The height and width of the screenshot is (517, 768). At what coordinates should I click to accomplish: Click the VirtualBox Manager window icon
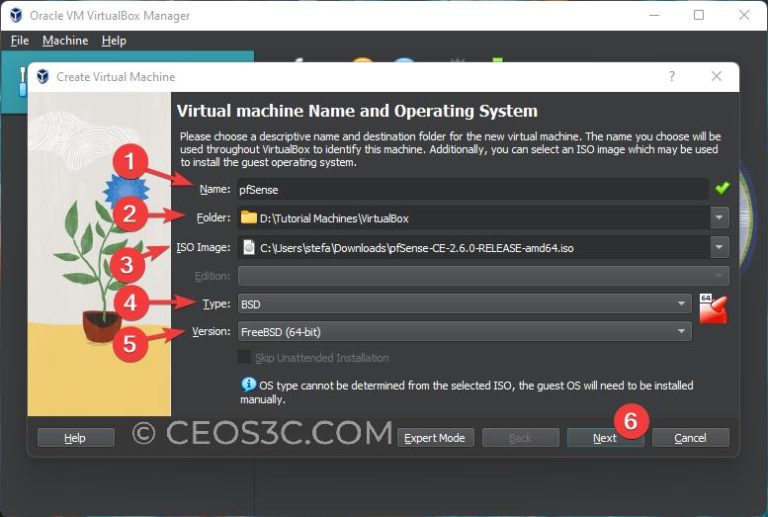(16, 15)
